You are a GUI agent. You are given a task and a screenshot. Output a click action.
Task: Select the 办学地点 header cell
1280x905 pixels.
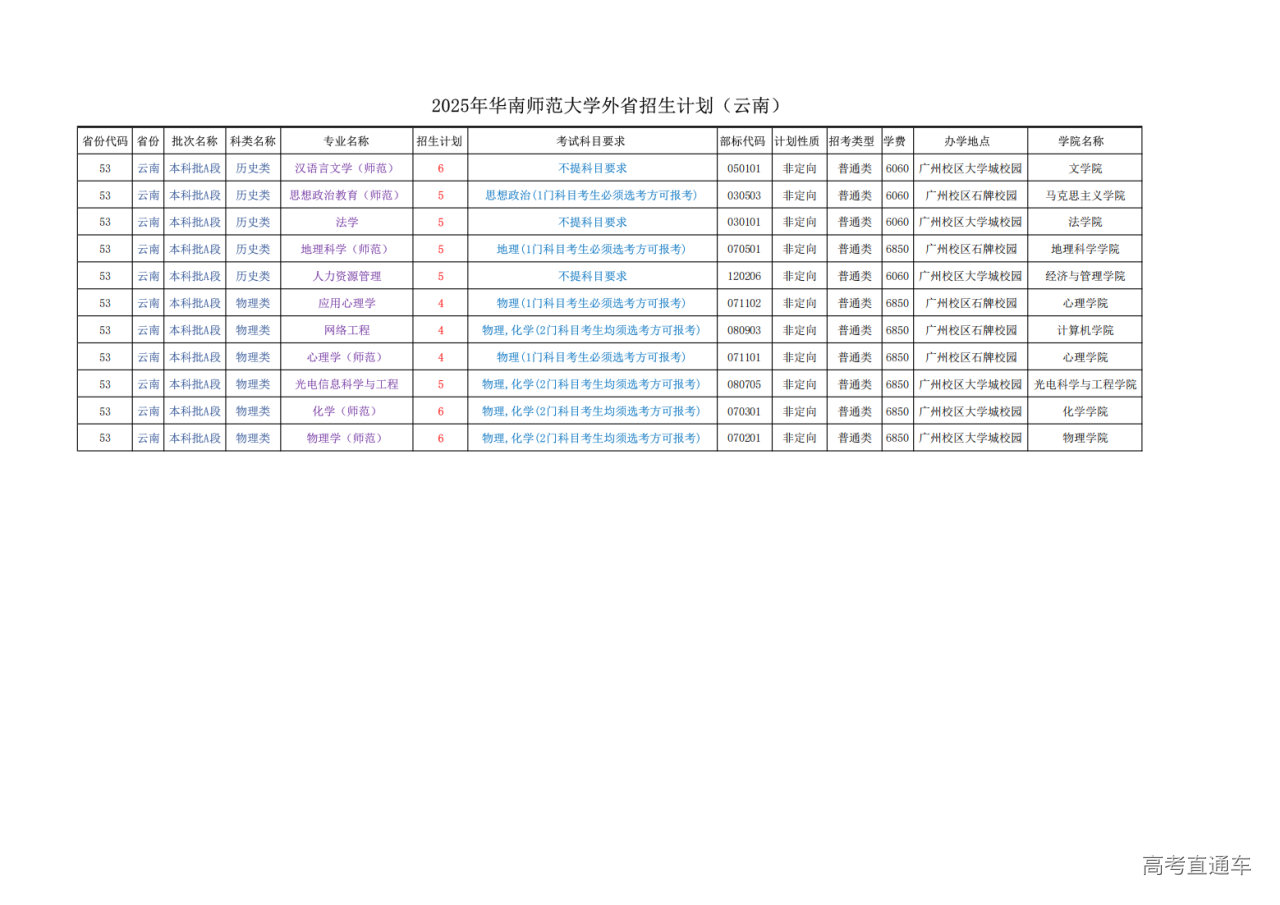970,141
